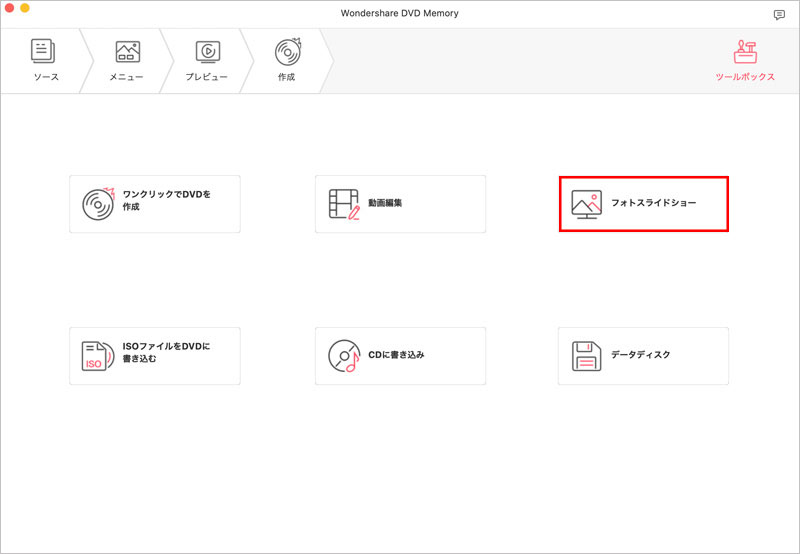This screenshot has width=800, height=554.
Task: Go to the プレビュー step tab
Action: (x=207, y=61)
